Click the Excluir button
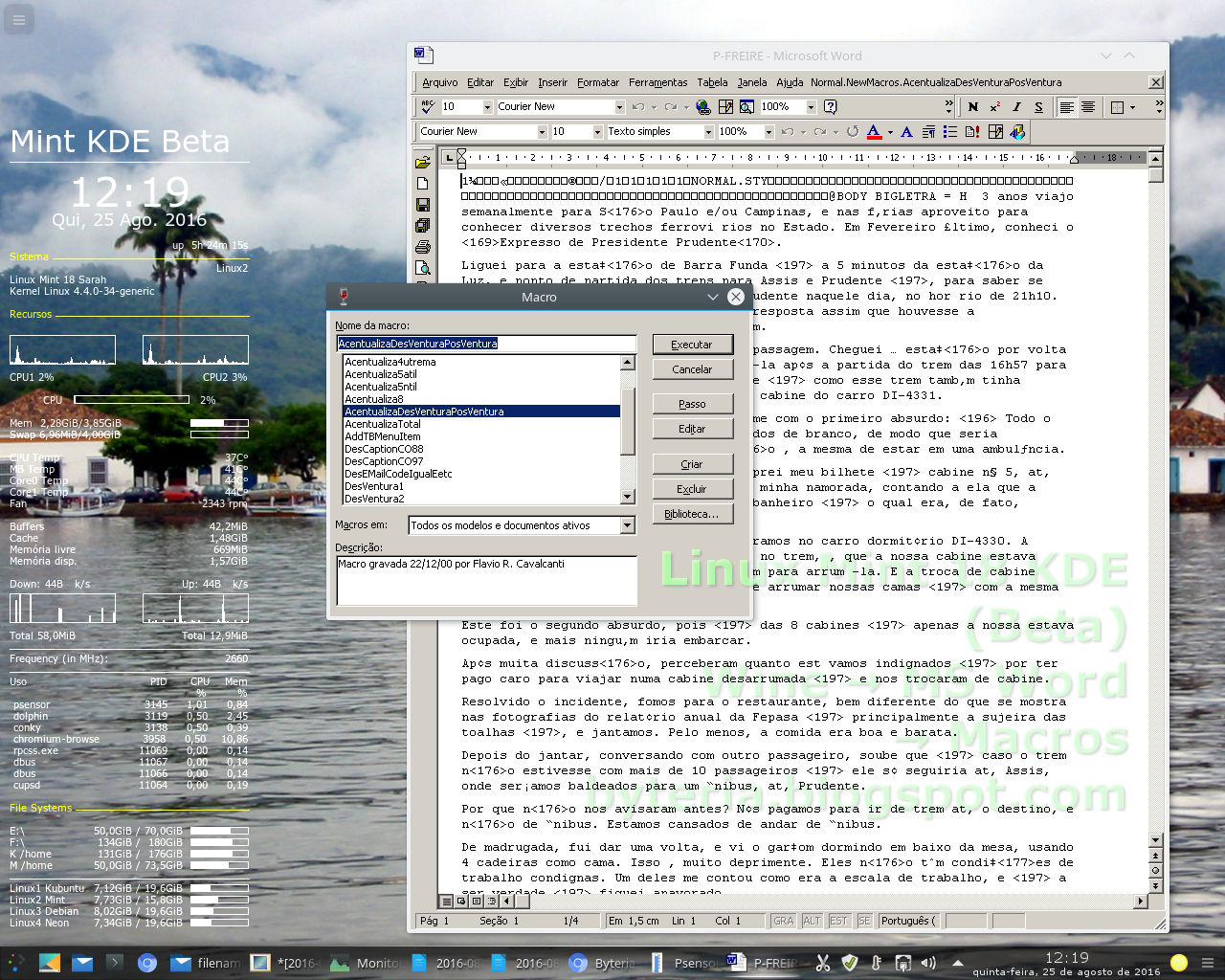Image resolution: width=1225 pixels, height=980 pixels. coord(692,489)
